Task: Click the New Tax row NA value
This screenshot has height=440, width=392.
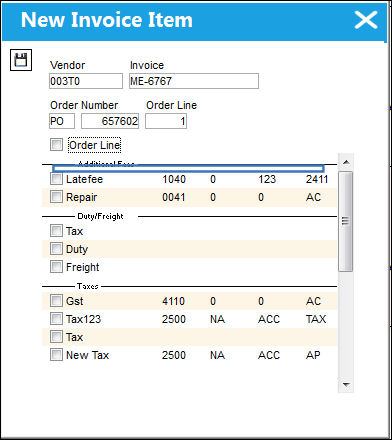Action: click(217, 355)
